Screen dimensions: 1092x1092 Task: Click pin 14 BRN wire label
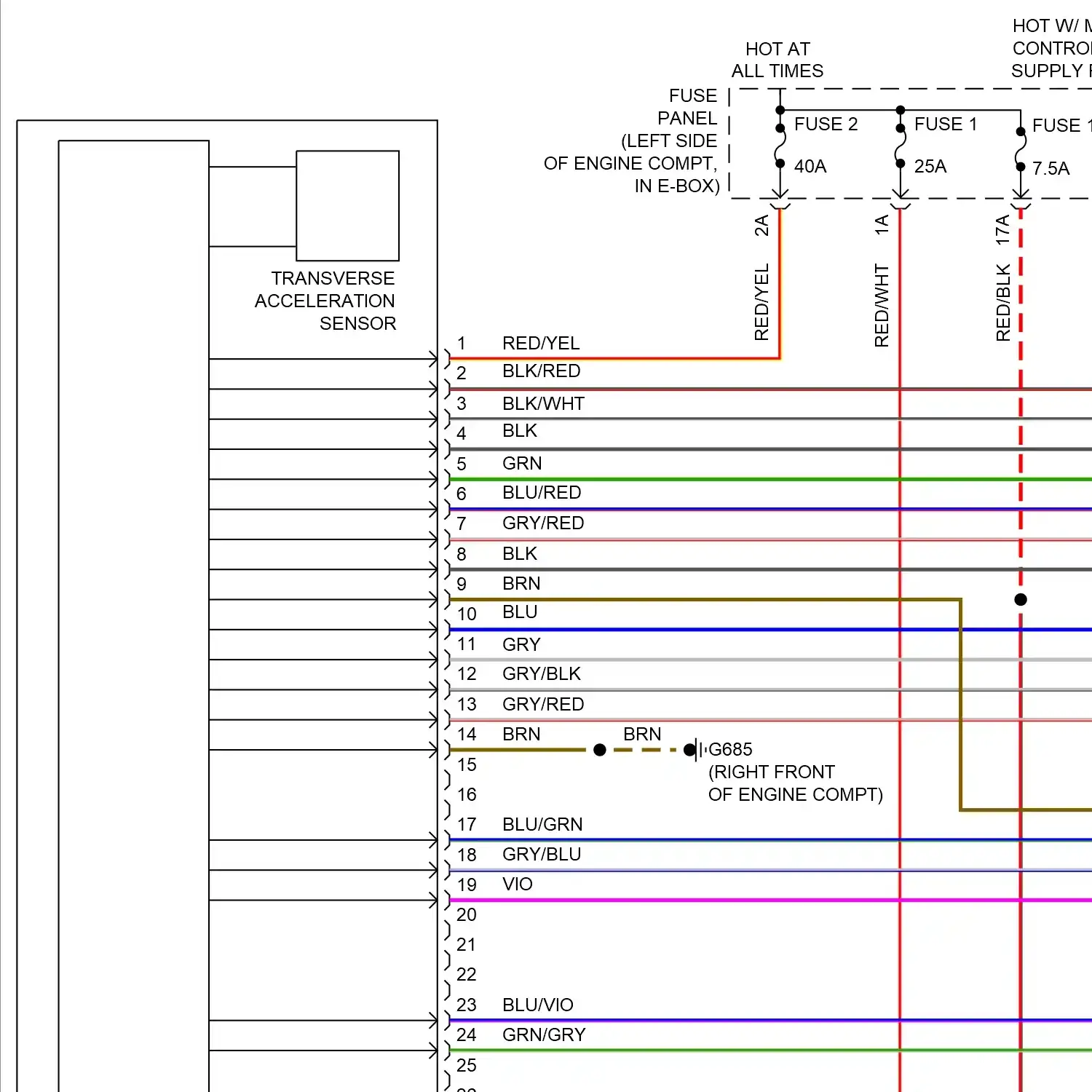click(521, 735)
